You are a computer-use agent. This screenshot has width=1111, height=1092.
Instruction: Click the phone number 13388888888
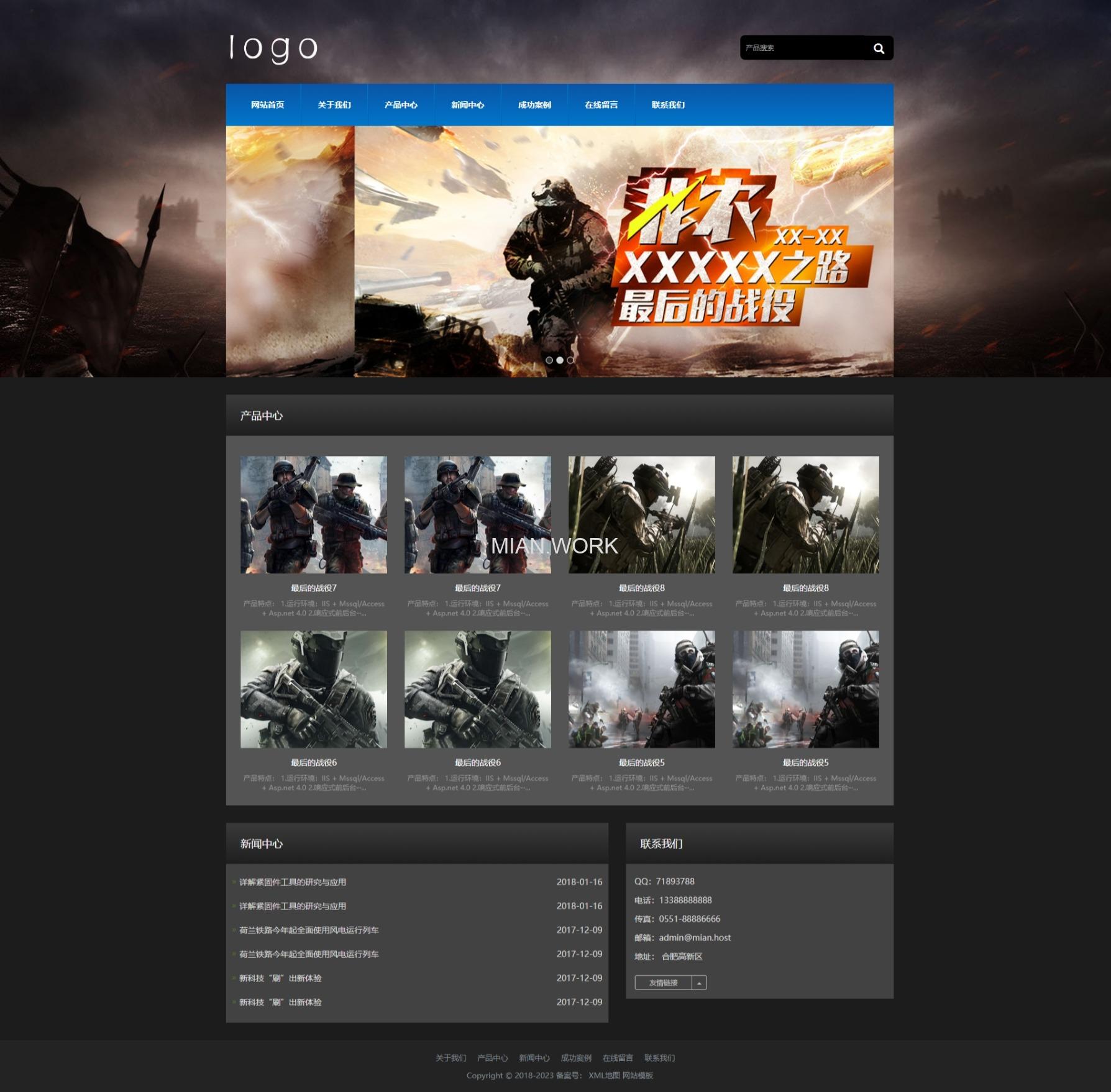[685, 900]
